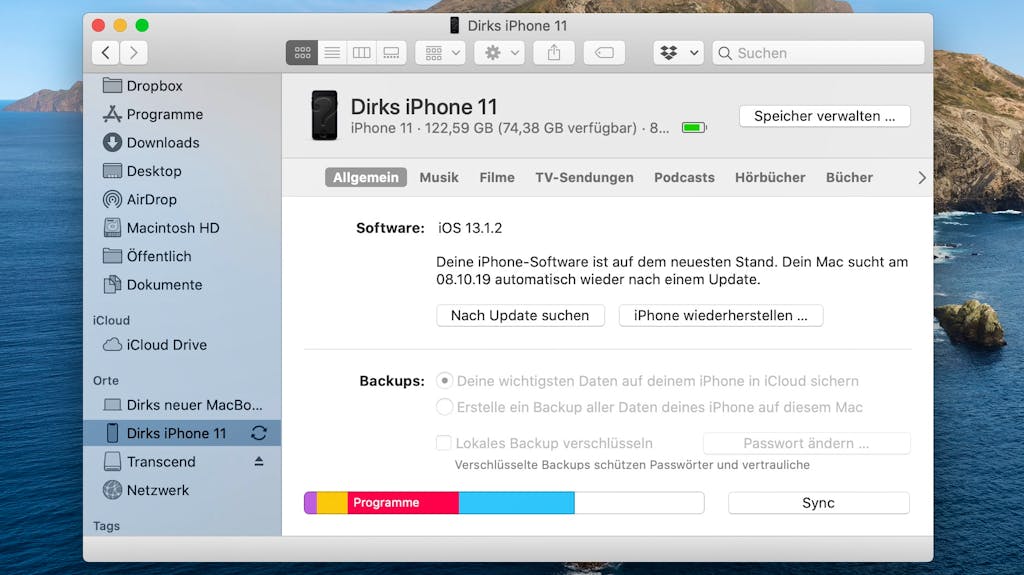The image size is (1024, 575).
Task: Click Passwort ändern button
Action: [x=806, y=443]
